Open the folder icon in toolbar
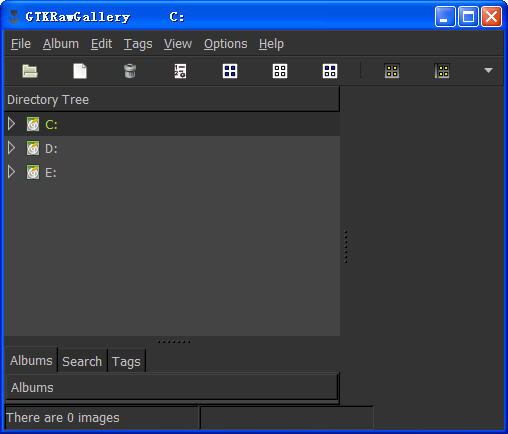This screenshot has width=508, height=434. [x=30, y=71]
